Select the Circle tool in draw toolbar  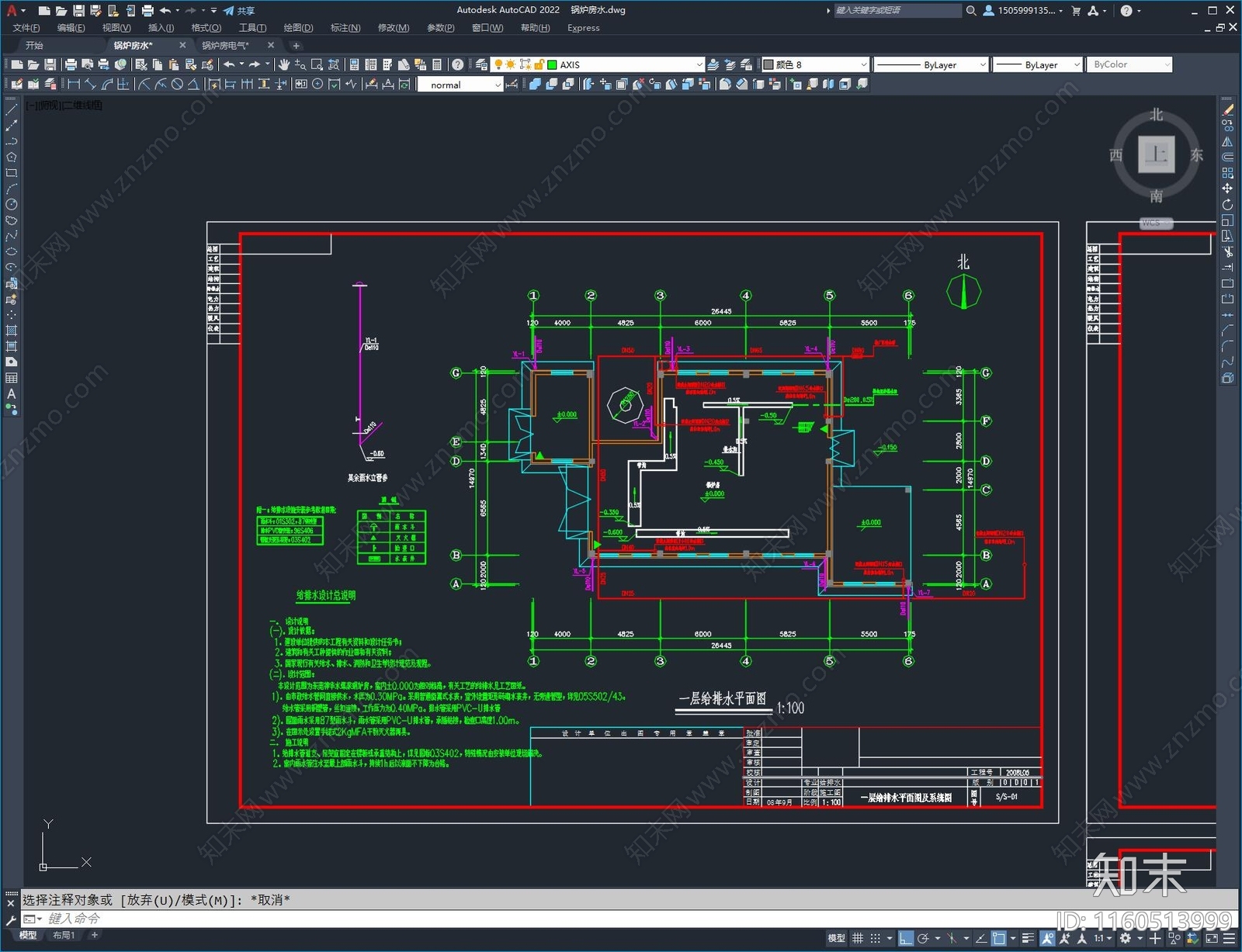pos(11,205)
